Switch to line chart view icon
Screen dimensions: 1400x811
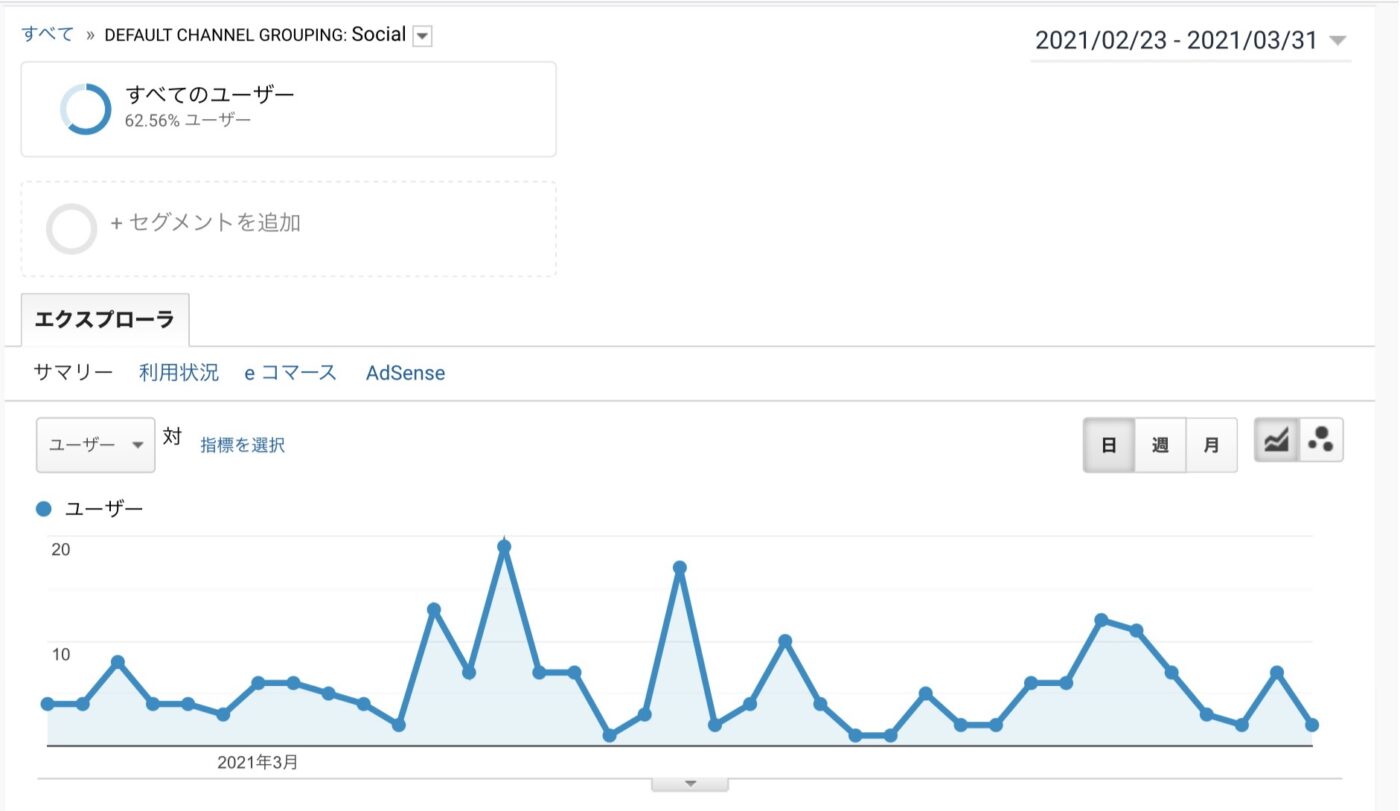[1277, 440]
